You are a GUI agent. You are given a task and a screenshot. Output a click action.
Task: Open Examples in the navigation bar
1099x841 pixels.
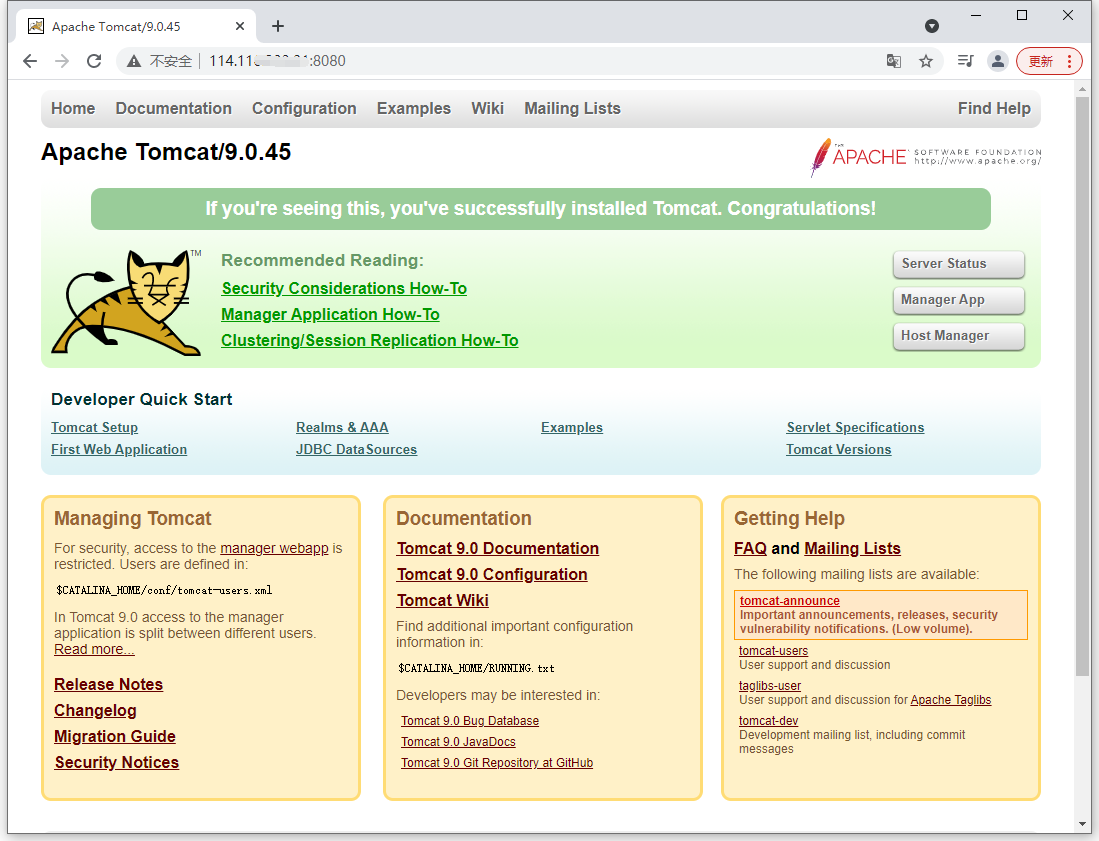pos(414,109)
